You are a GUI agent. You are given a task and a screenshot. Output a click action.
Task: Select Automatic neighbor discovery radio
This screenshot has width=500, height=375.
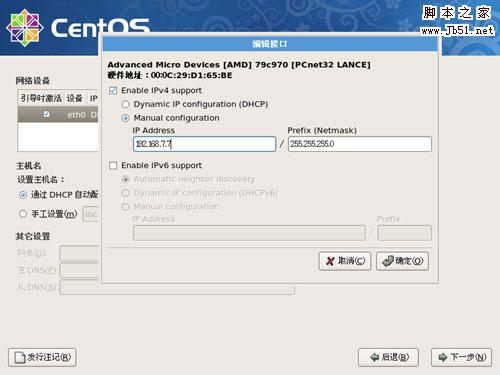125,179
